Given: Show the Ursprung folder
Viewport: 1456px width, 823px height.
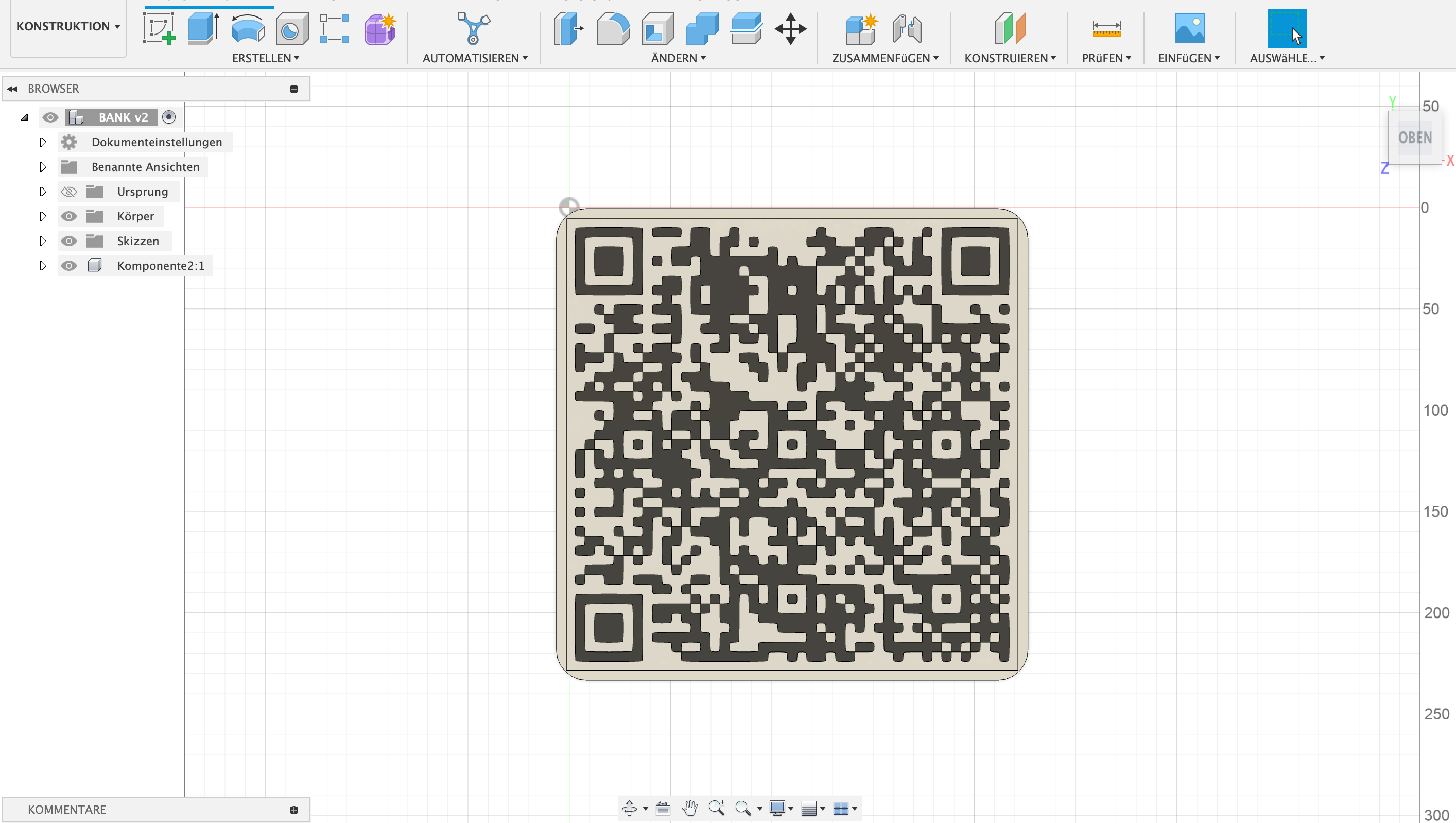Looking at the screenshot, I should point(69,191).
